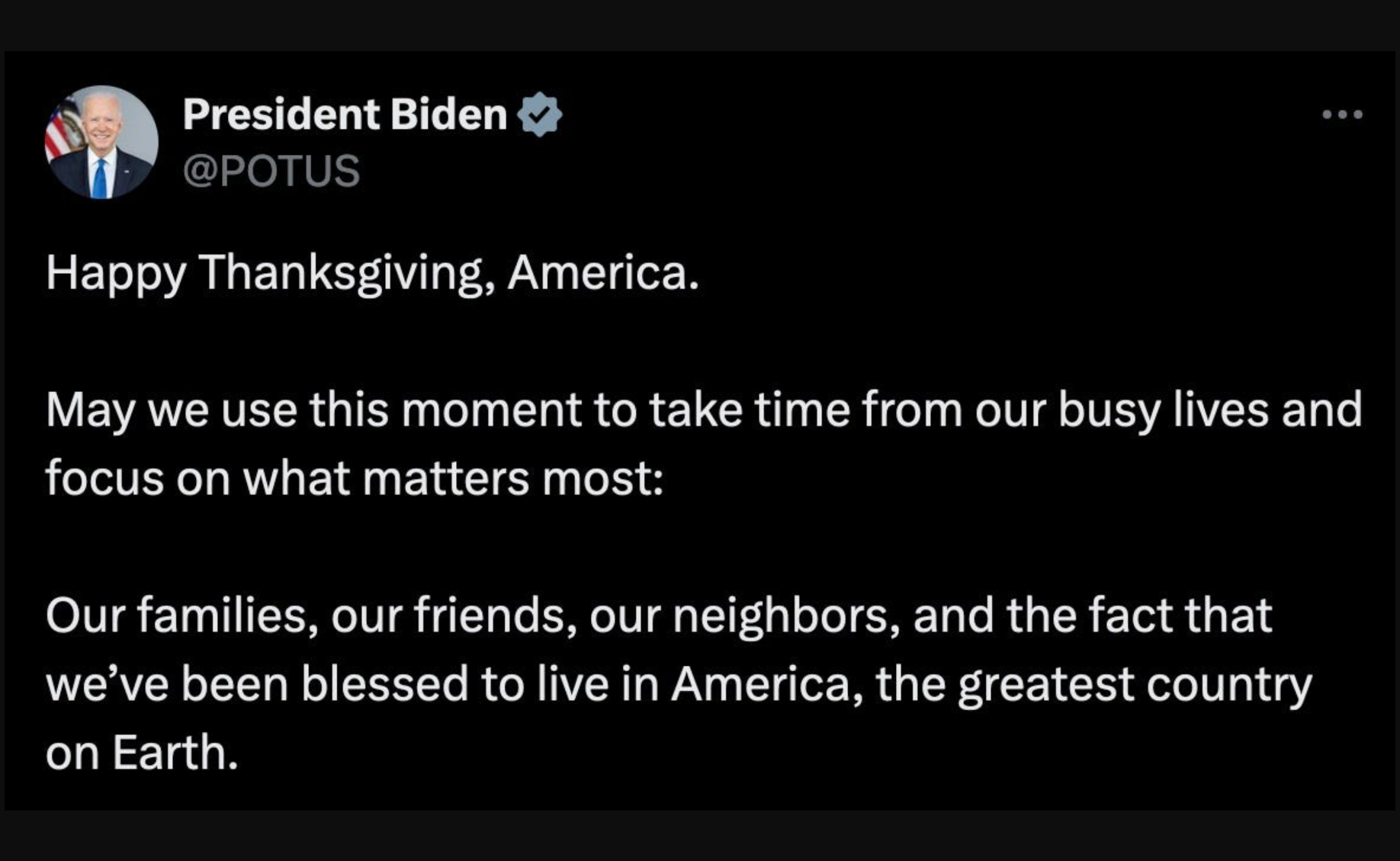The width and height of the screenshot is (1400, 861).
Task: Click the blue verified checkmark badge
Action: point(540,114)
